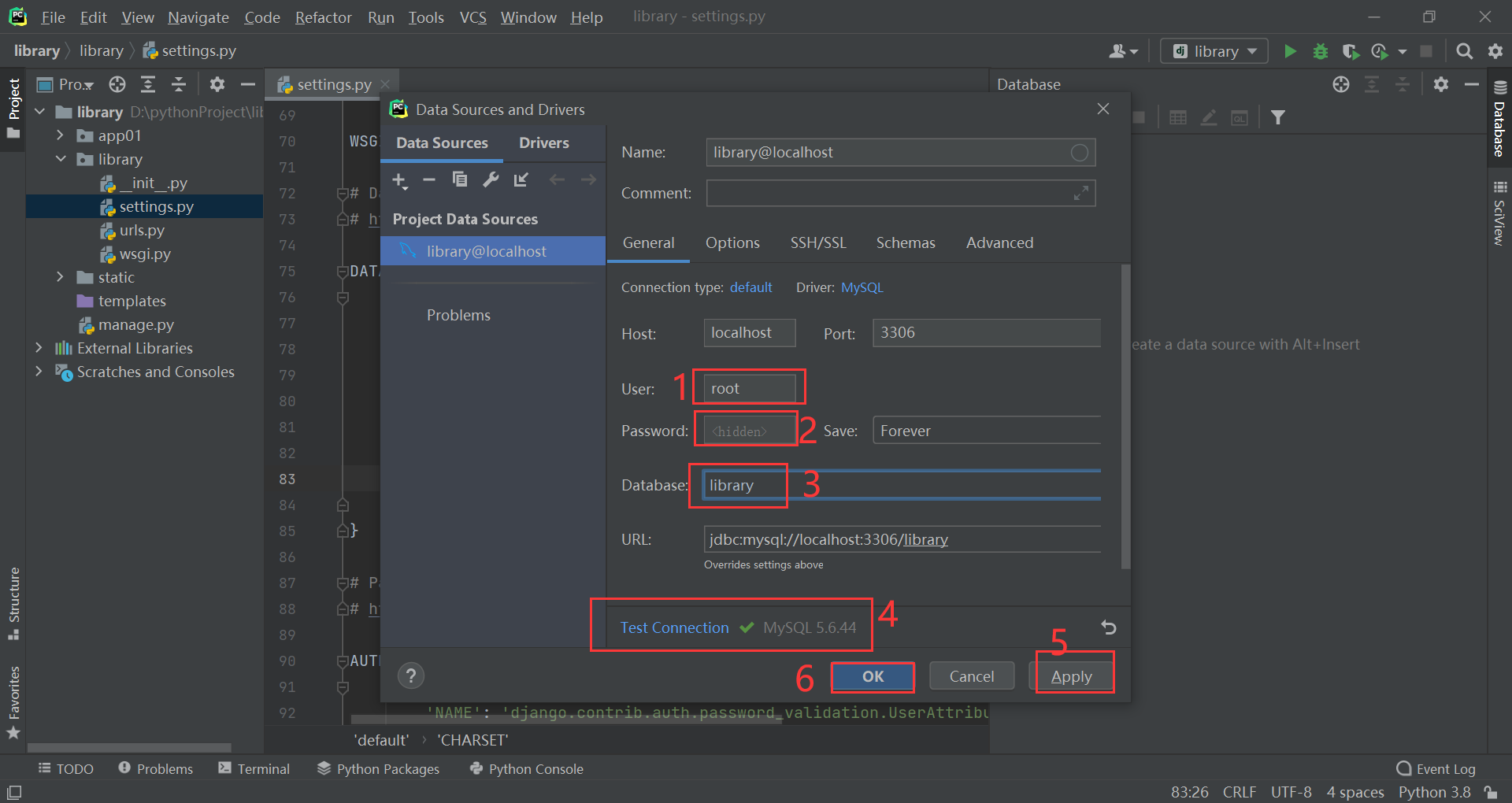Toggle tool window bars button bottom-left
The width and height of the screenshot is (1512, 803).
pos(13,792)
